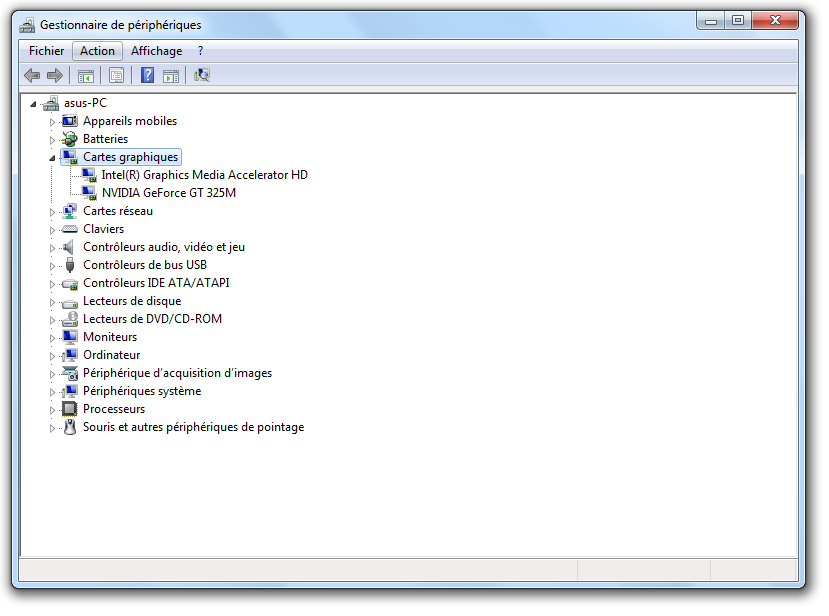Collapse the Cartes graphiques node

pos(52,158)
